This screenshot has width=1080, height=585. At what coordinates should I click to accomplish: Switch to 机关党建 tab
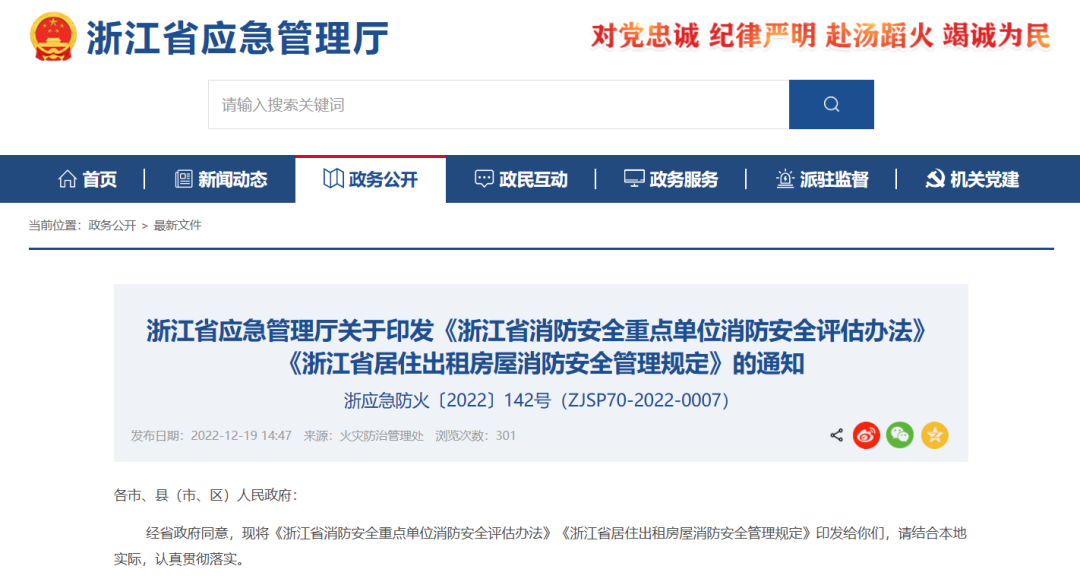click(972, 179)
